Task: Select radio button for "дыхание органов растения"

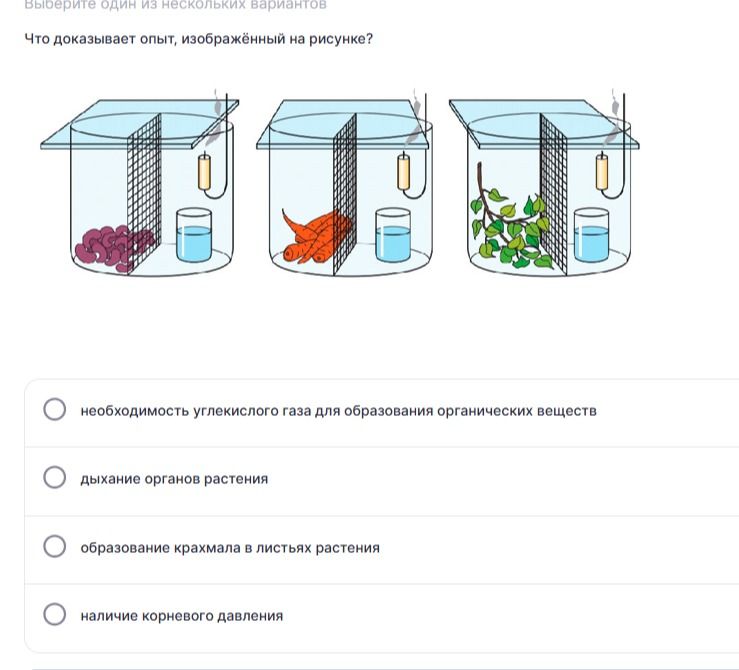Action: 55,477
